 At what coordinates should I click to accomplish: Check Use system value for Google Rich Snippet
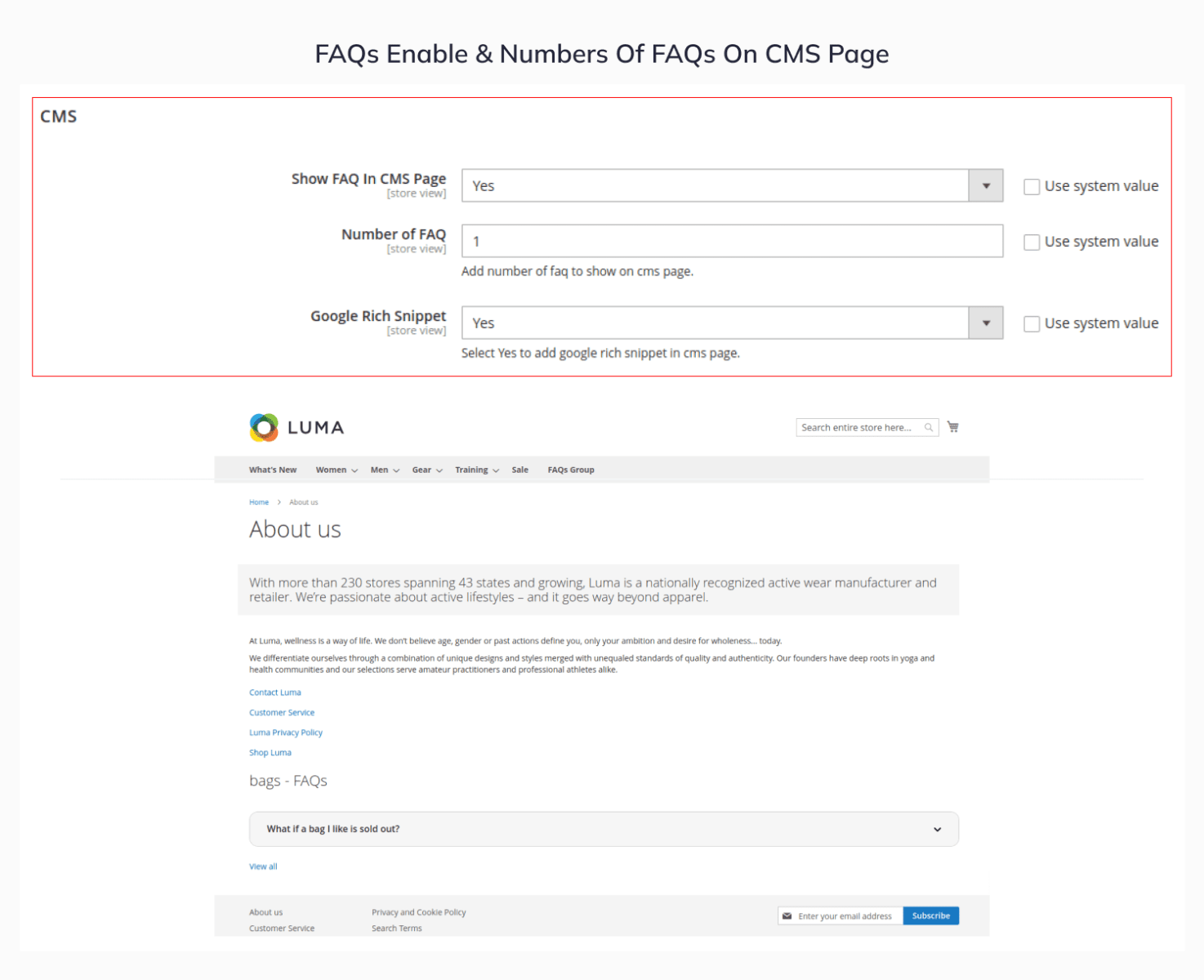pyautogui.click(x=1032, y=323)
